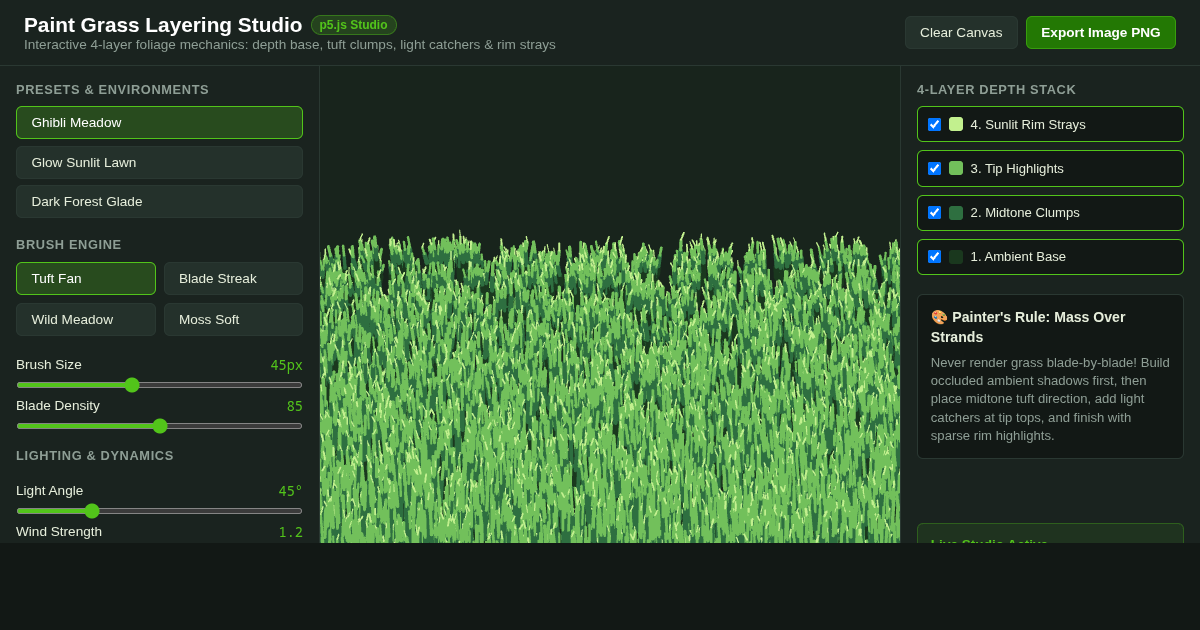Click the p5.js Studio badge
1200x630 pixels.
coord(353,25)
